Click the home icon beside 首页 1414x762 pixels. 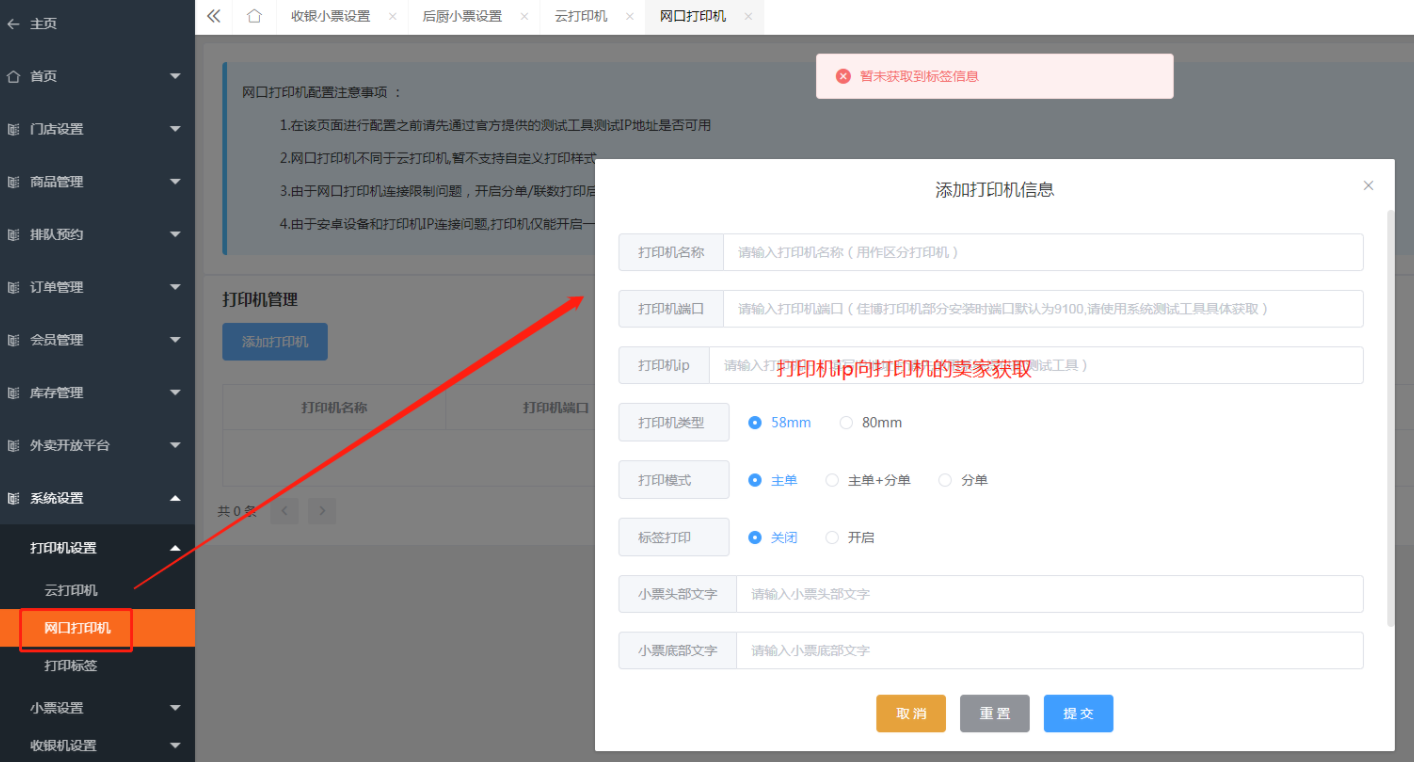[13, 76]
